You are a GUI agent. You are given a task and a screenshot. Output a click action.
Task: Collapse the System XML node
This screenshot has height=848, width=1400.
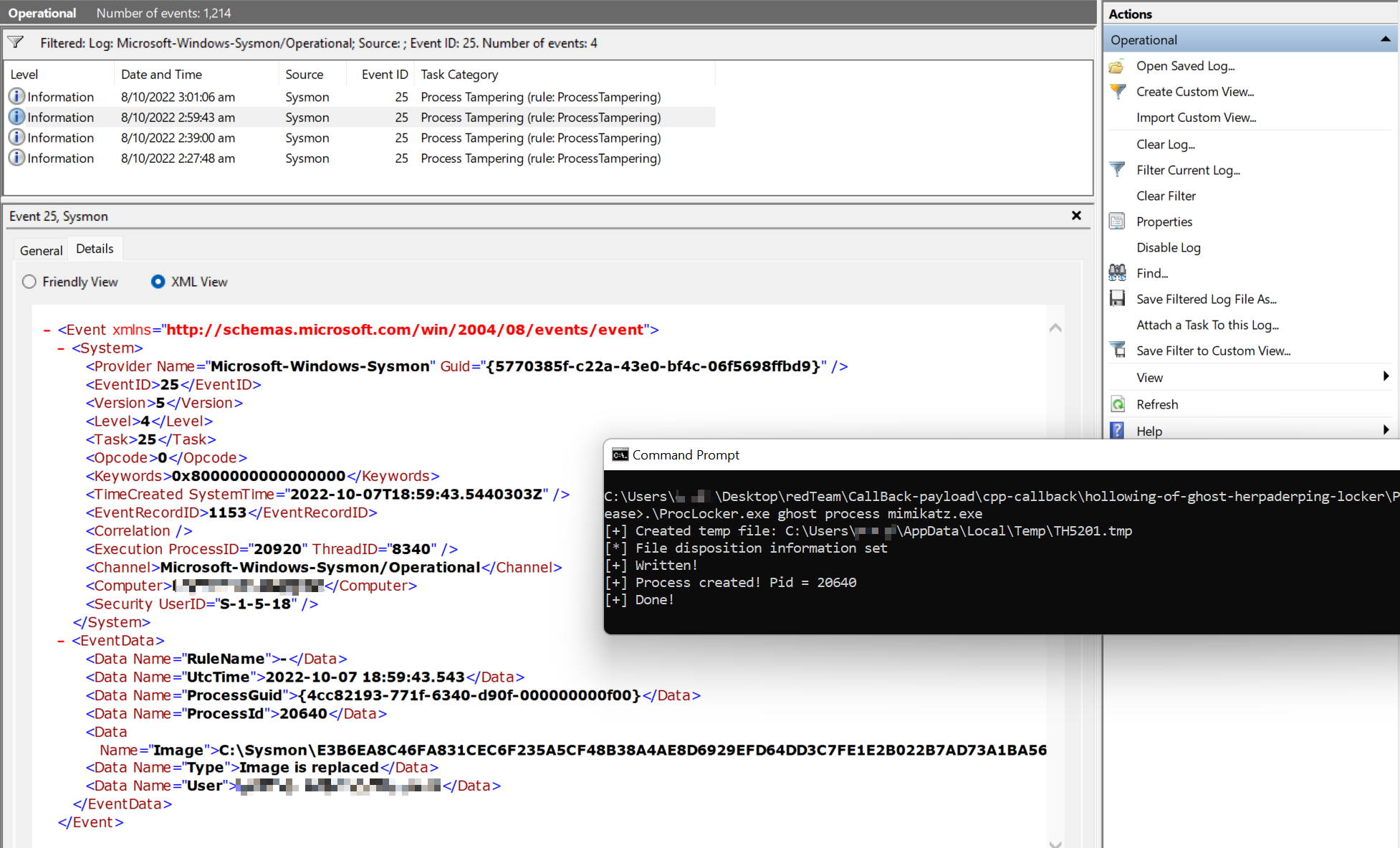[62, 348]
